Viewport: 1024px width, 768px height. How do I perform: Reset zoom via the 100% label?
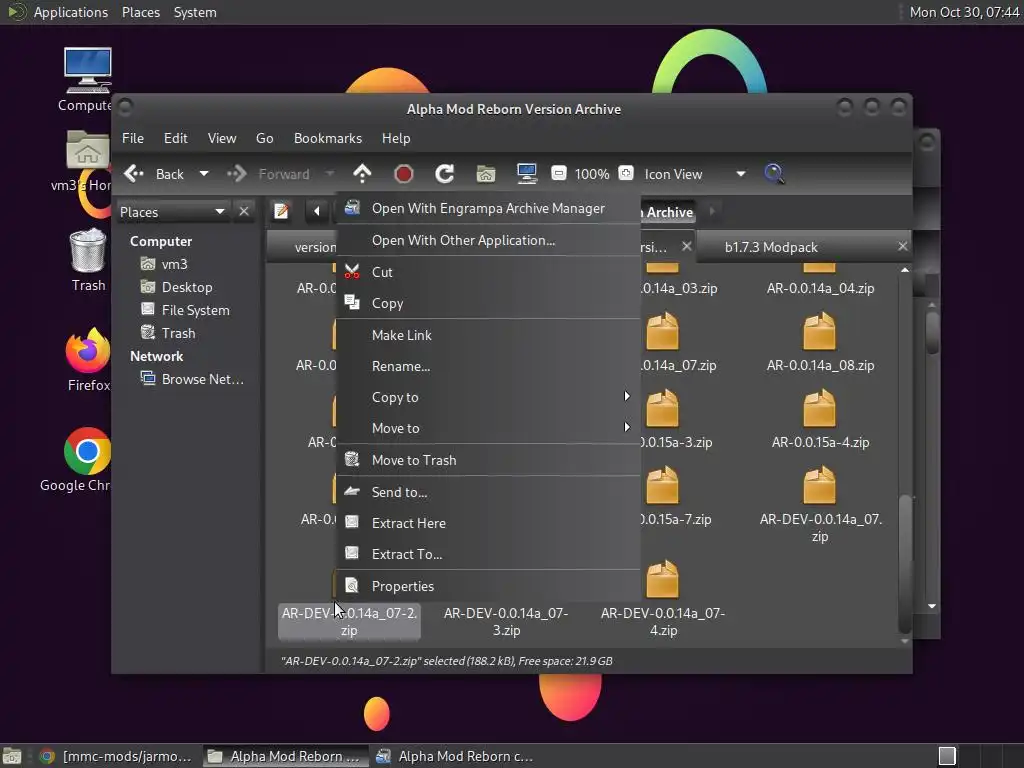tap(592, 174)
